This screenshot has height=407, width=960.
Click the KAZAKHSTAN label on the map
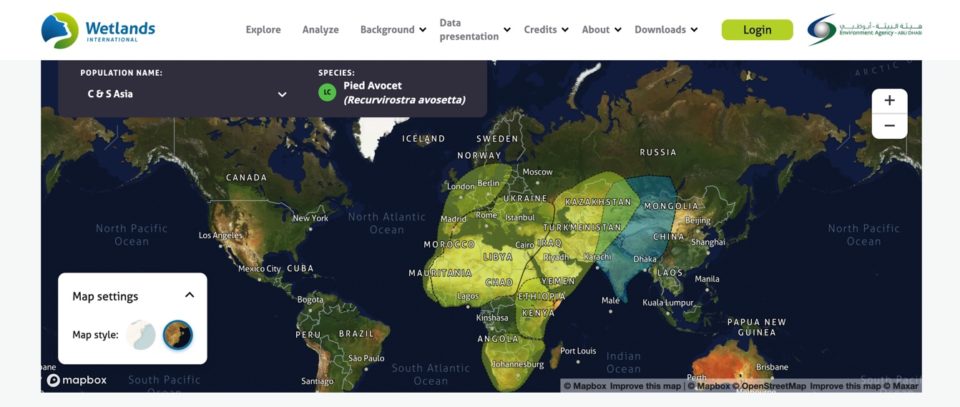tap(598, 201)
